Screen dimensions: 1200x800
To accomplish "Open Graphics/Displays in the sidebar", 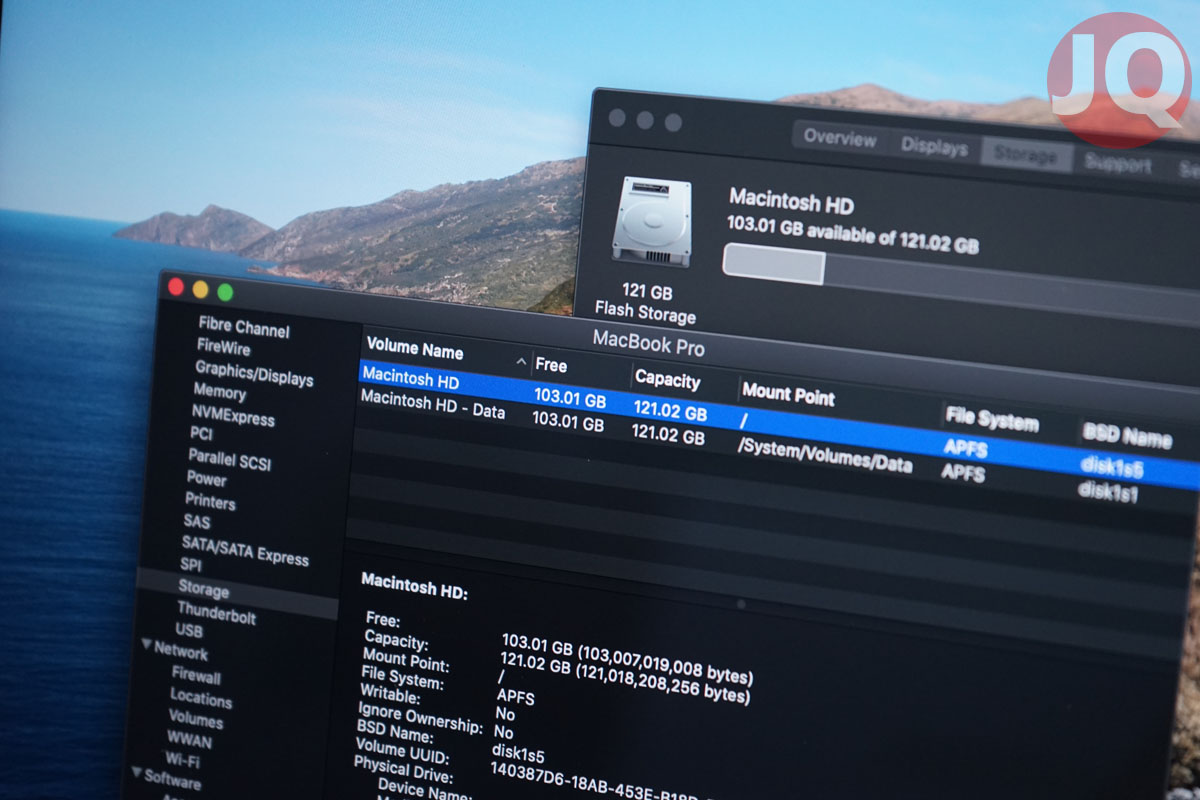I will (x=254, y=374).
